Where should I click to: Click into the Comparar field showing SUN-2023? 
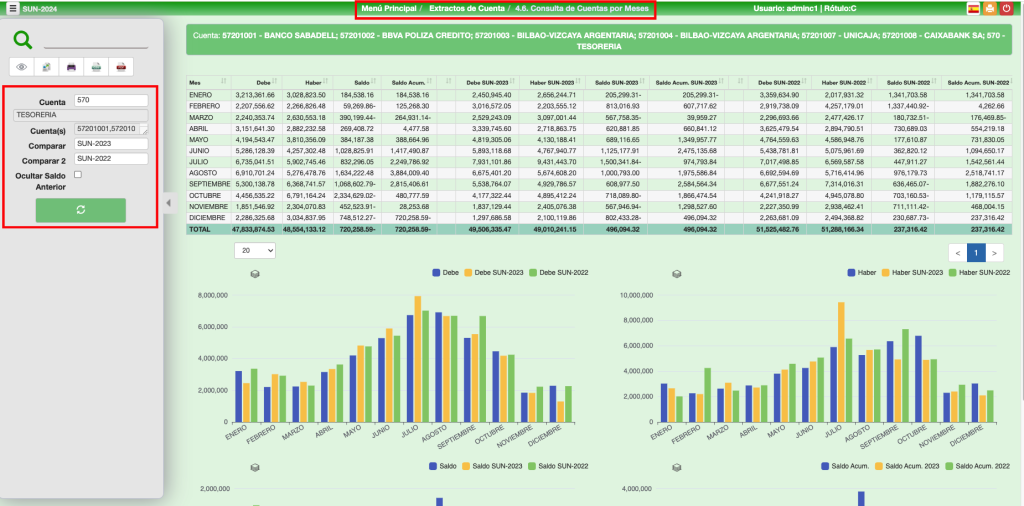click(111, 143)
